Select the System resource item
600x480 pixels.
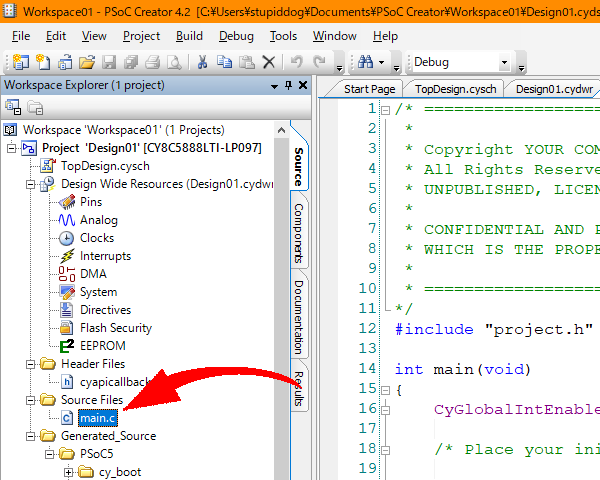pos(98,292)
